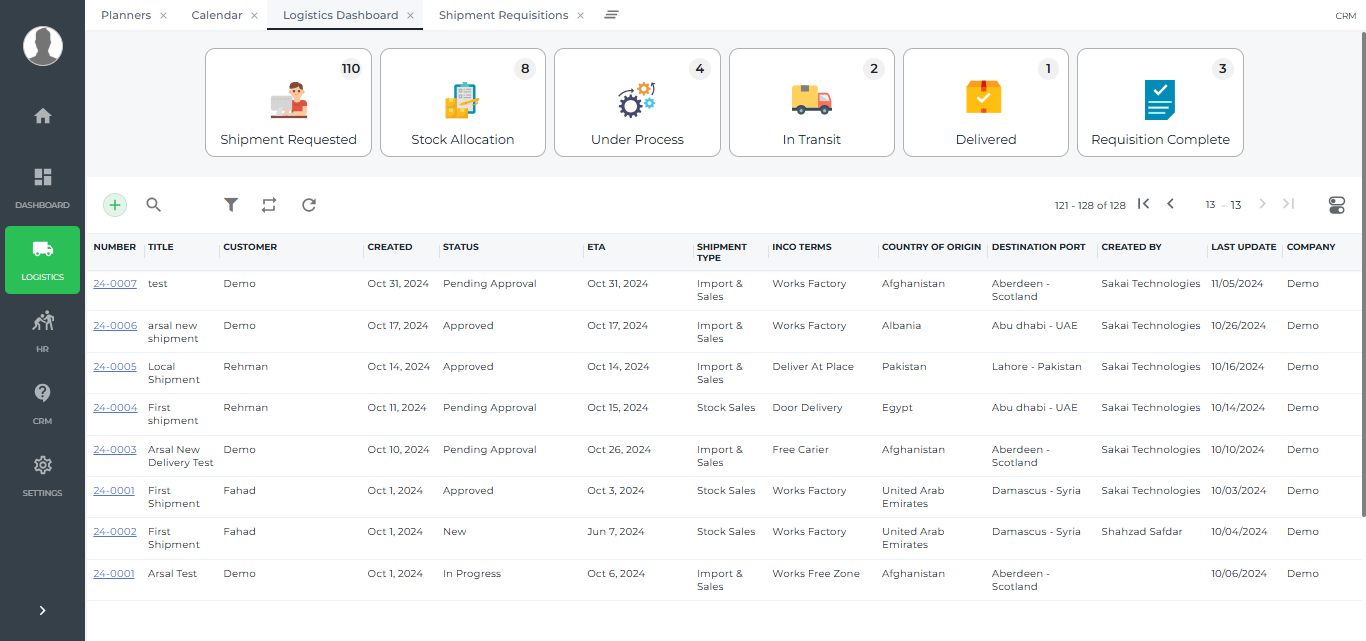Sort by DESTINATION PORT header
Image resolution: width=1366 pixels, height=641 pixels.
pos(1038,247)
